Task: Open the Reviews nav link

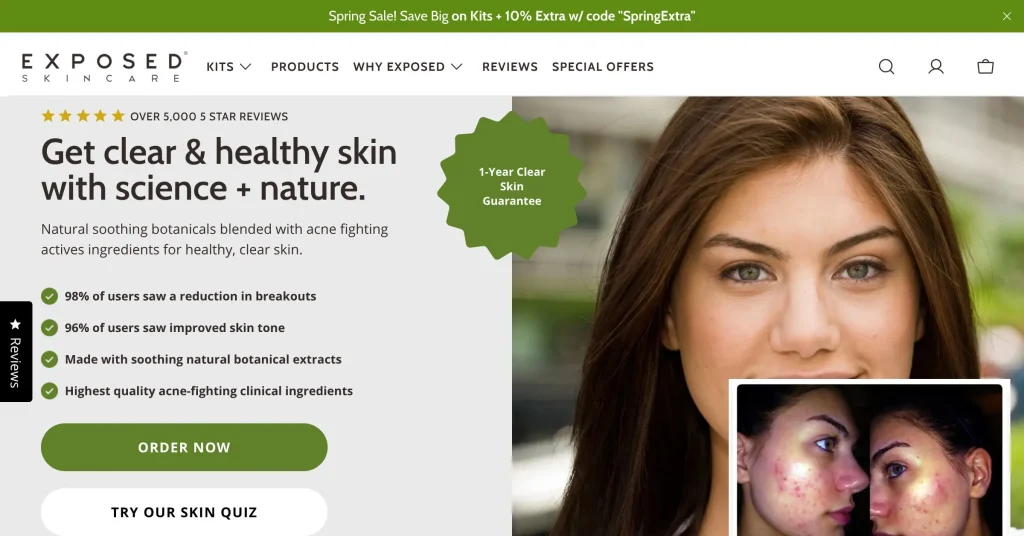Action: [510, 67]
